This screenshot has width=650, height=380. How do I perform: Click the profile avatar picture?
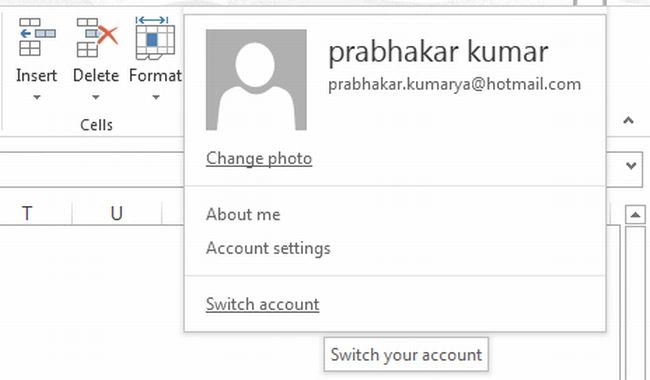(256, 80)
